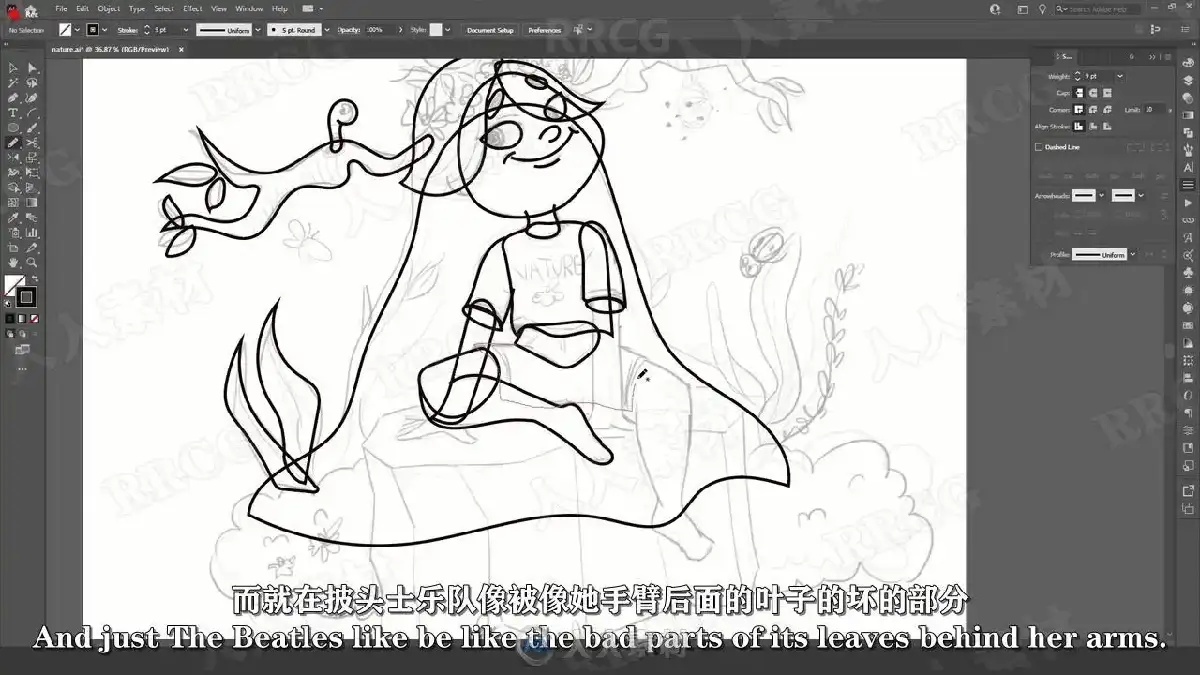Open the Window menu
The height and width of the screenshot is (675, 1200).
(x=249, y=8)
